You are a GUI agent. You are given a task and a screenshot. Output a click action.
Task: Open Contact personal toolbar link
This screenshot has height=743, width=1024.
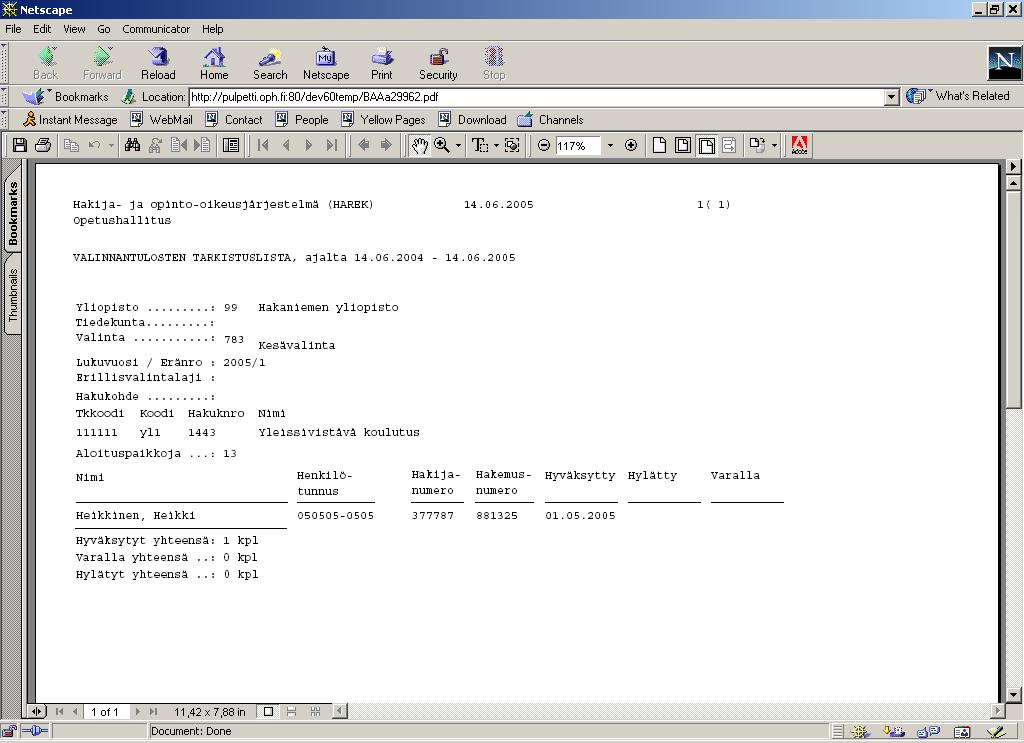tap(234, 119)
